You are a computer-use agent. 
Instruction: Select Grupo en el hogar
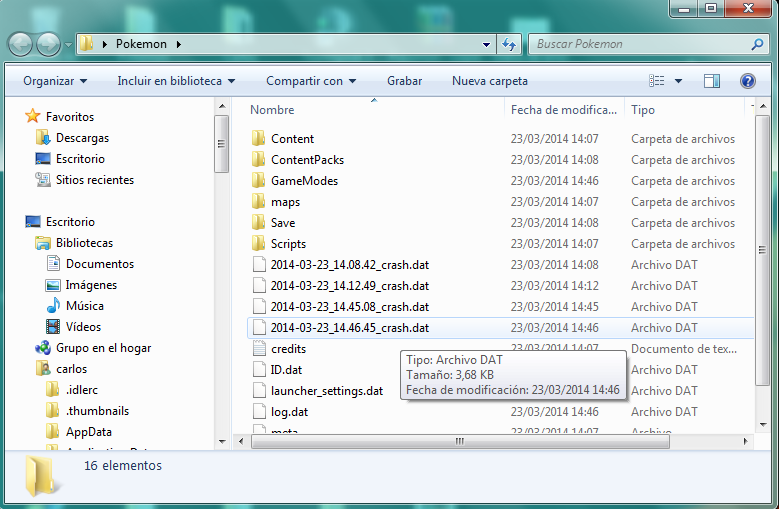(103, 348)
